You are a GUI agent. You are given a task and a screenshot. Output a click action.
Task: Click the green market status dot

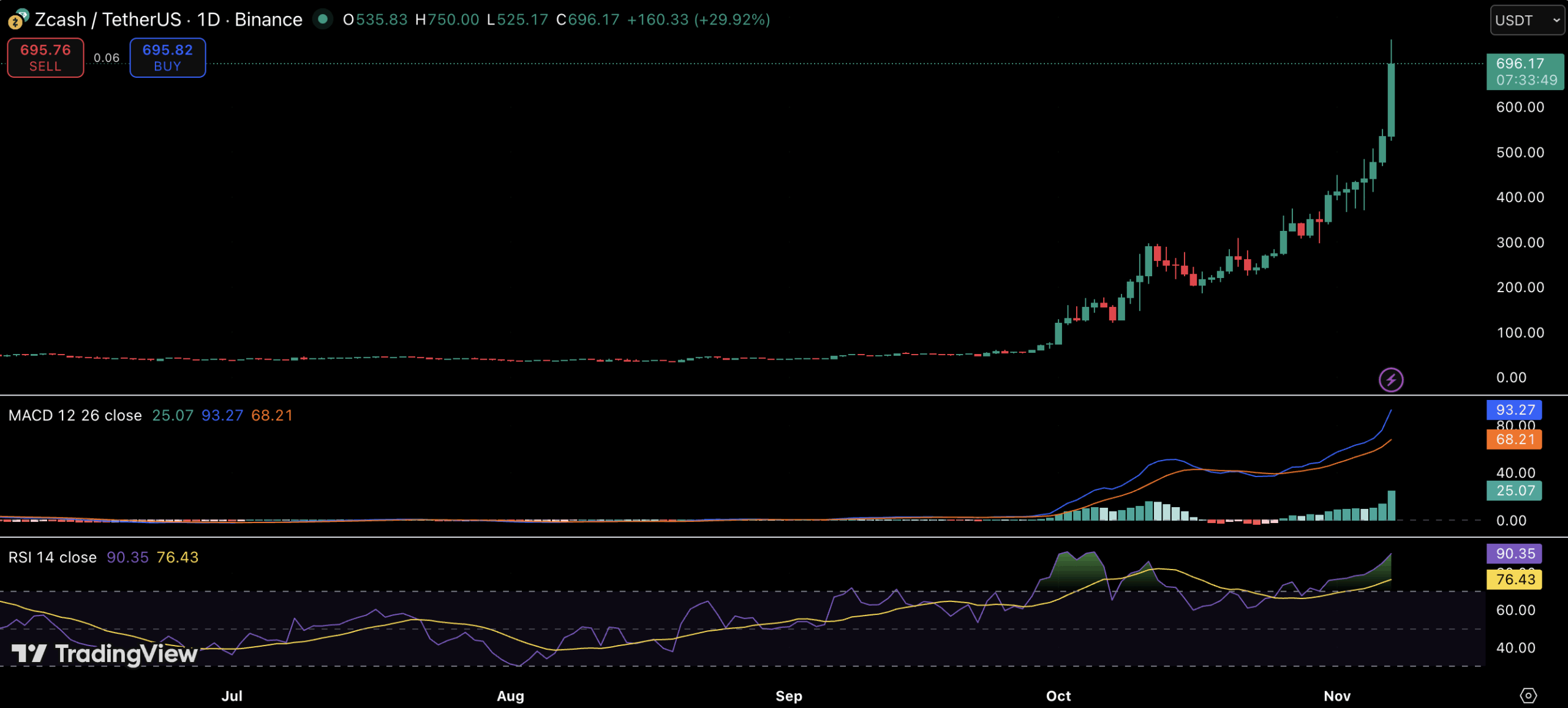click(x=322, y=20)
